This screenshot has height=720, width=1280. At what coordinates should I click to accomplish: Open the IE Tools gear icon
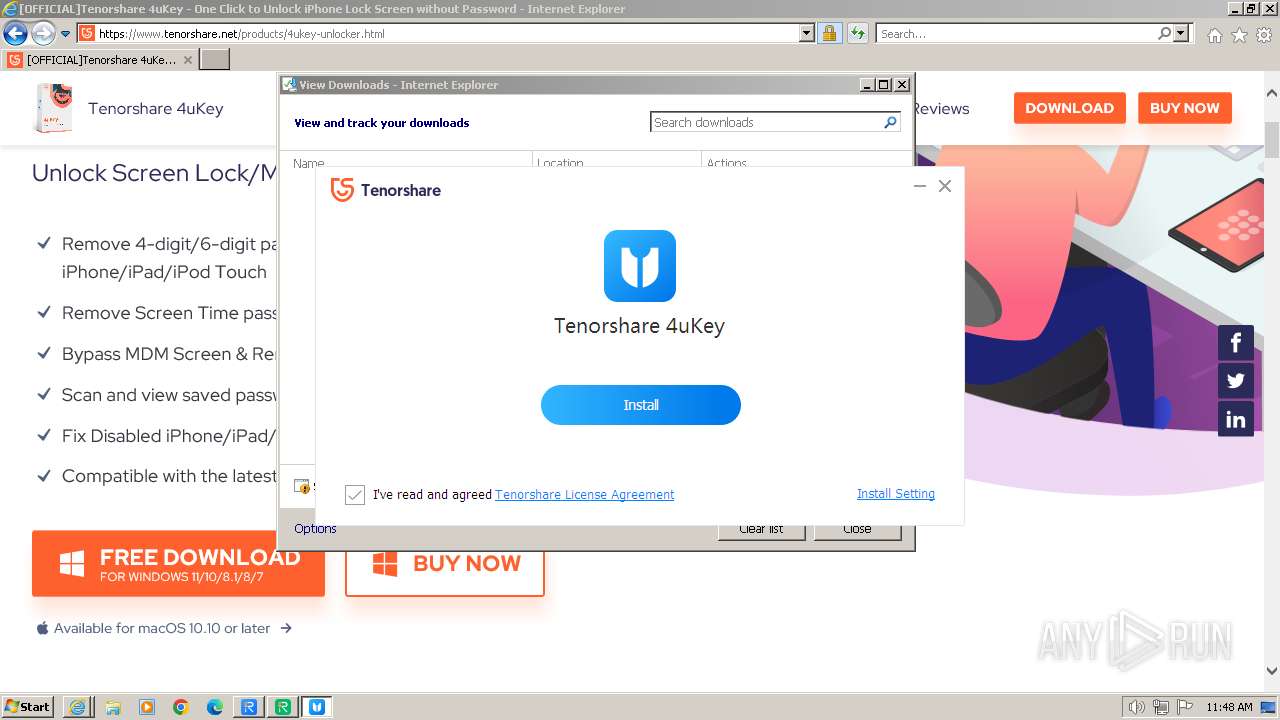point(1264,35)
